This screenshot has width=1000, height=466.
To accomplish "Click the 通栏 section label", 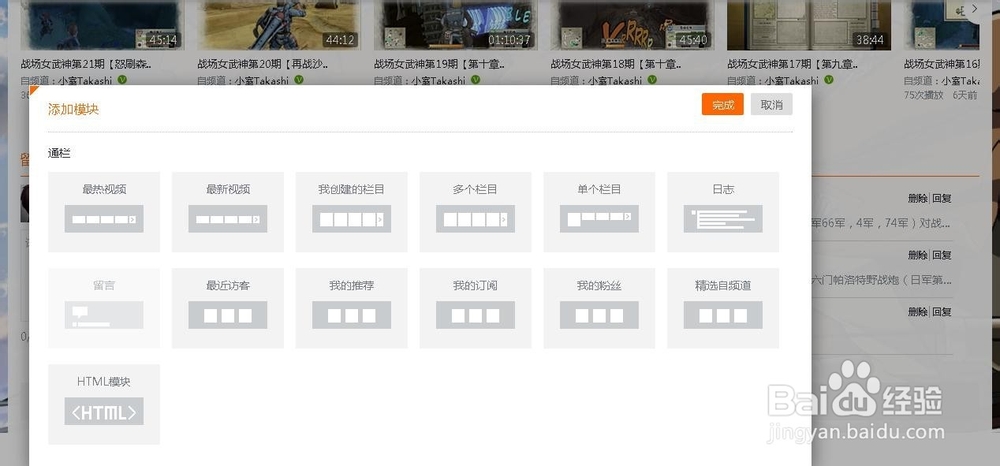I will (59, 154).
